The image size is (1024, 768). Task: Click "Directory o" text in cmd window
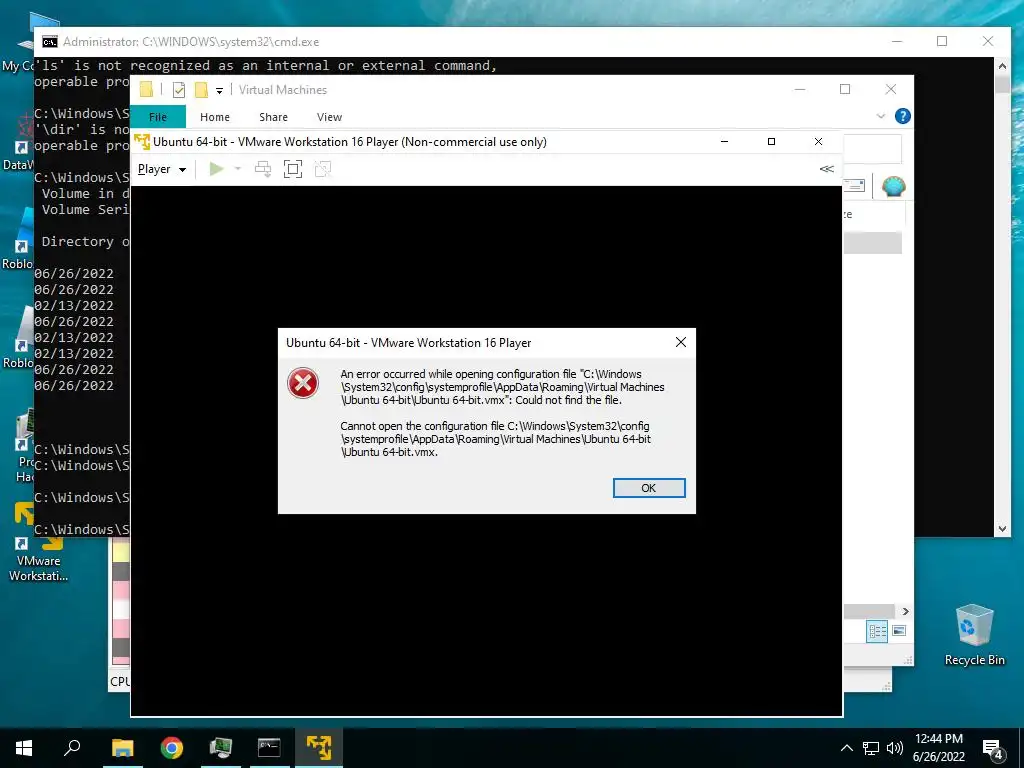point(86,242)
